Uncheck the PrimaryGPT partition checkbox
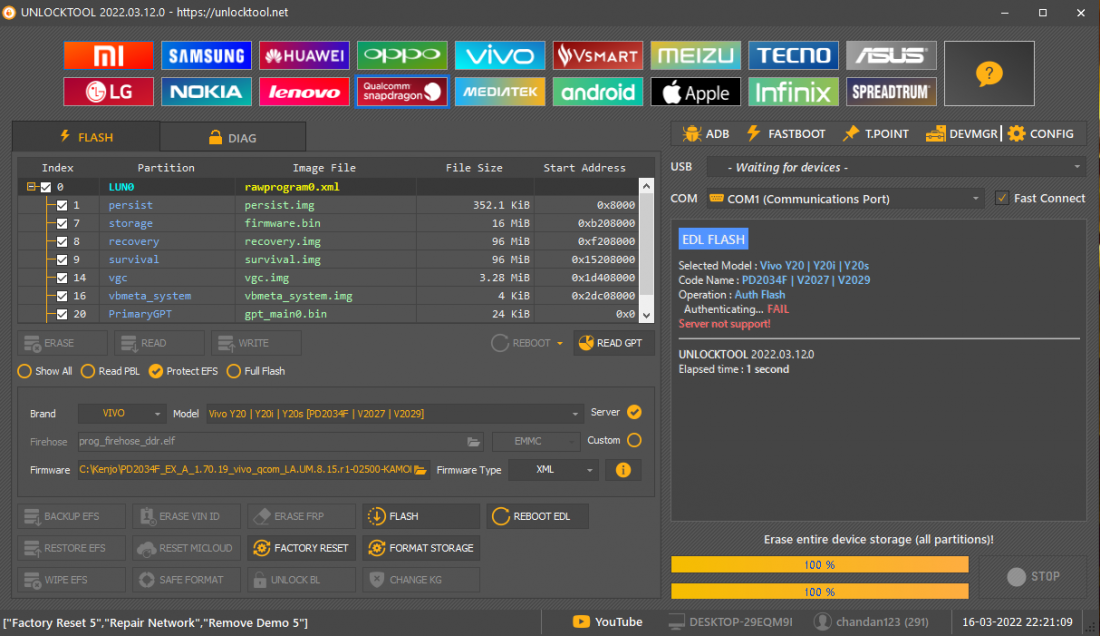Screen dimensions: 1100x636 (x=62, y=315)
